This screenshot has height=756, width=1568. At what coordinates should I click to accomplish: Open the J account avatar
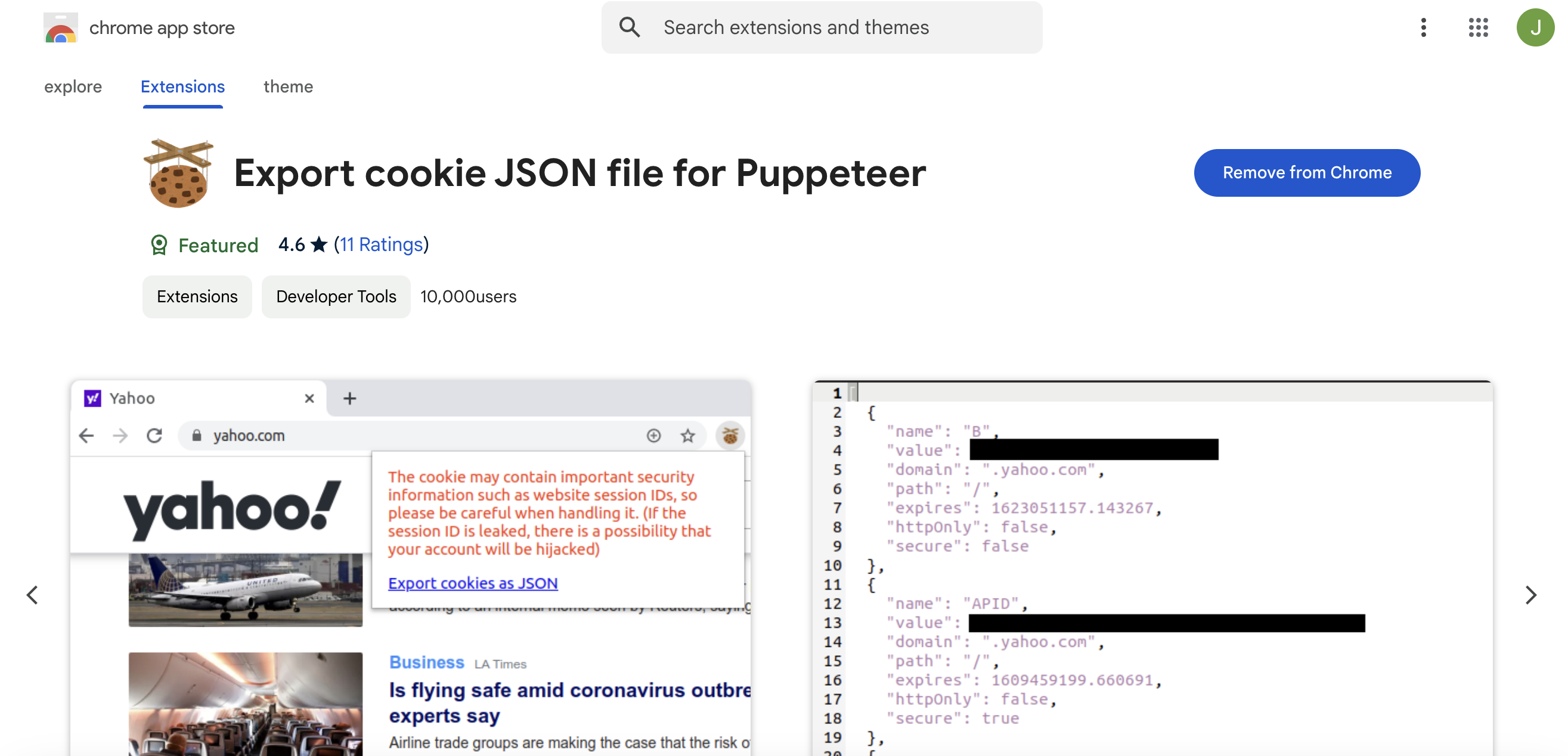tap(1535, 27)
